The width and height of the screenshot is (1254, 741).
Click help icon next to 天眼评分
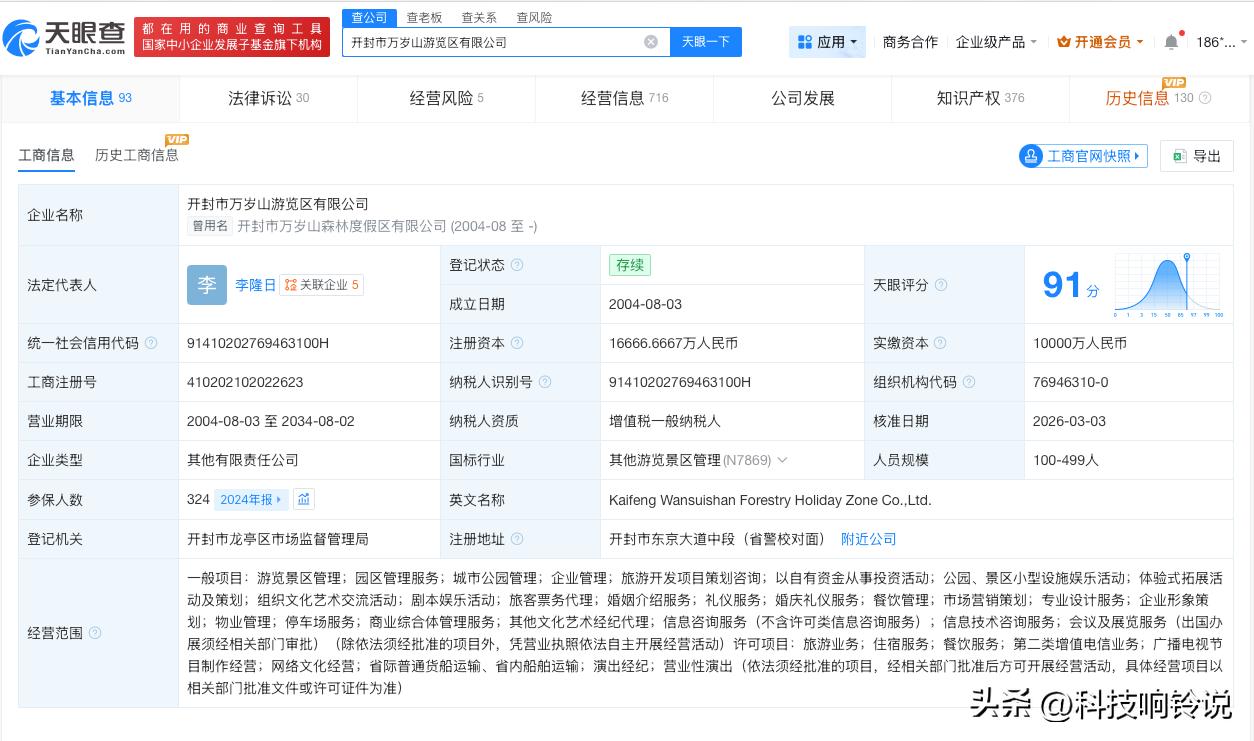point(941,285)
